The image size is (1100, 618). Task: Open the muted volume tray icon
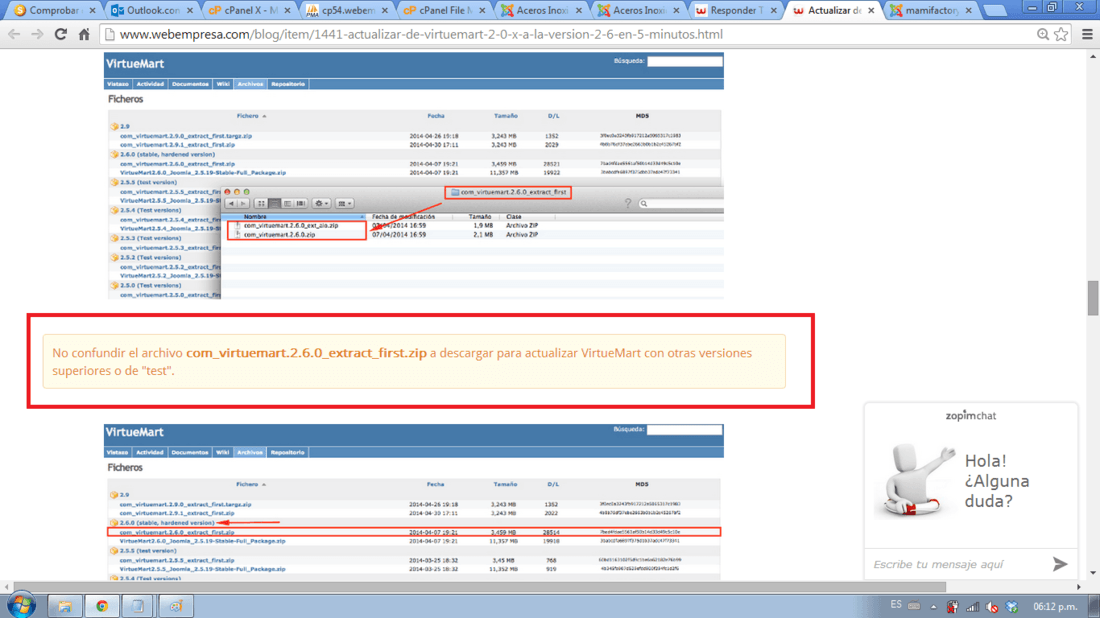point(992,607)
